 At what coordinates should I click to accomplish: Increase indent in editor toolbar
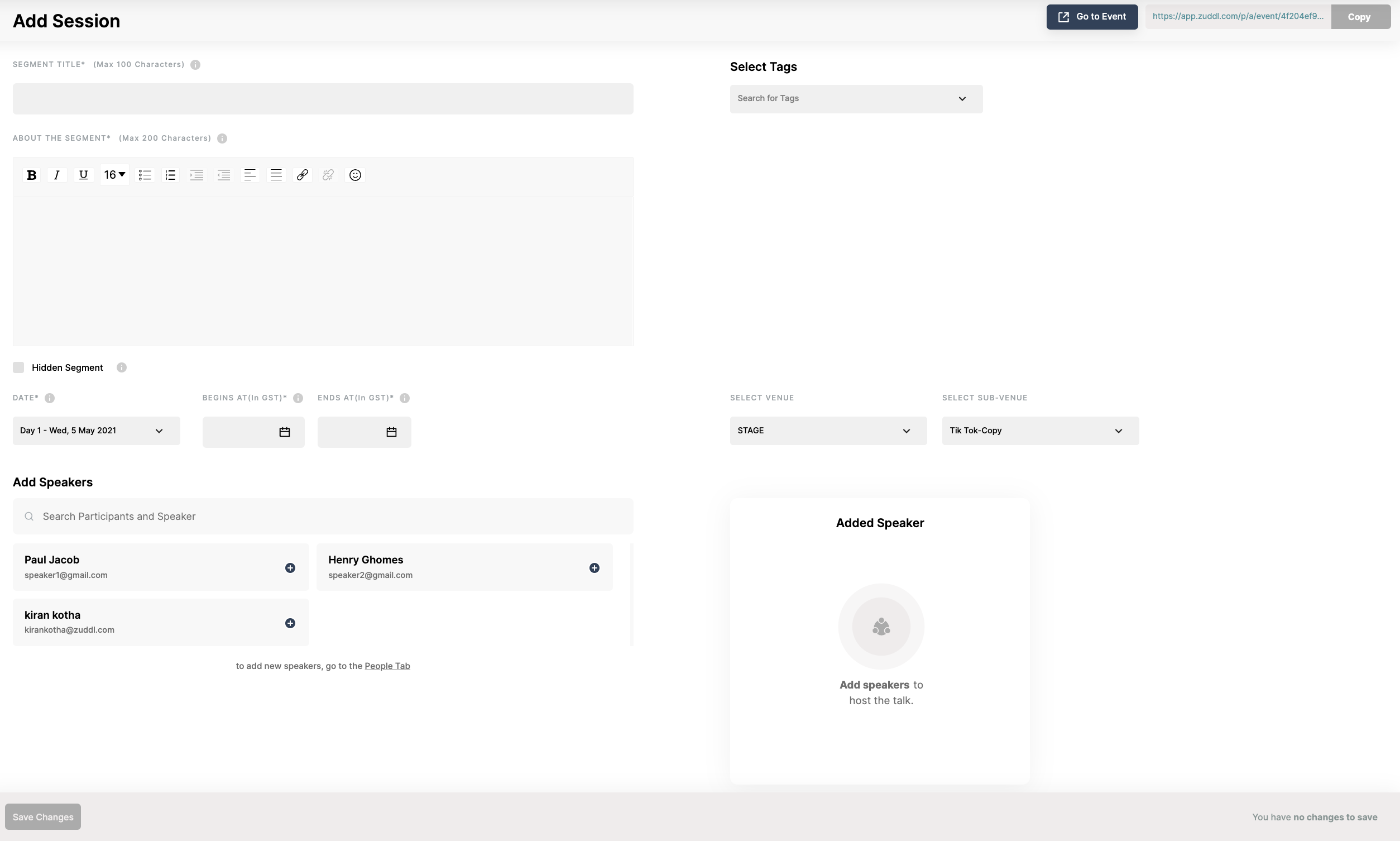(x=196, y=175)
